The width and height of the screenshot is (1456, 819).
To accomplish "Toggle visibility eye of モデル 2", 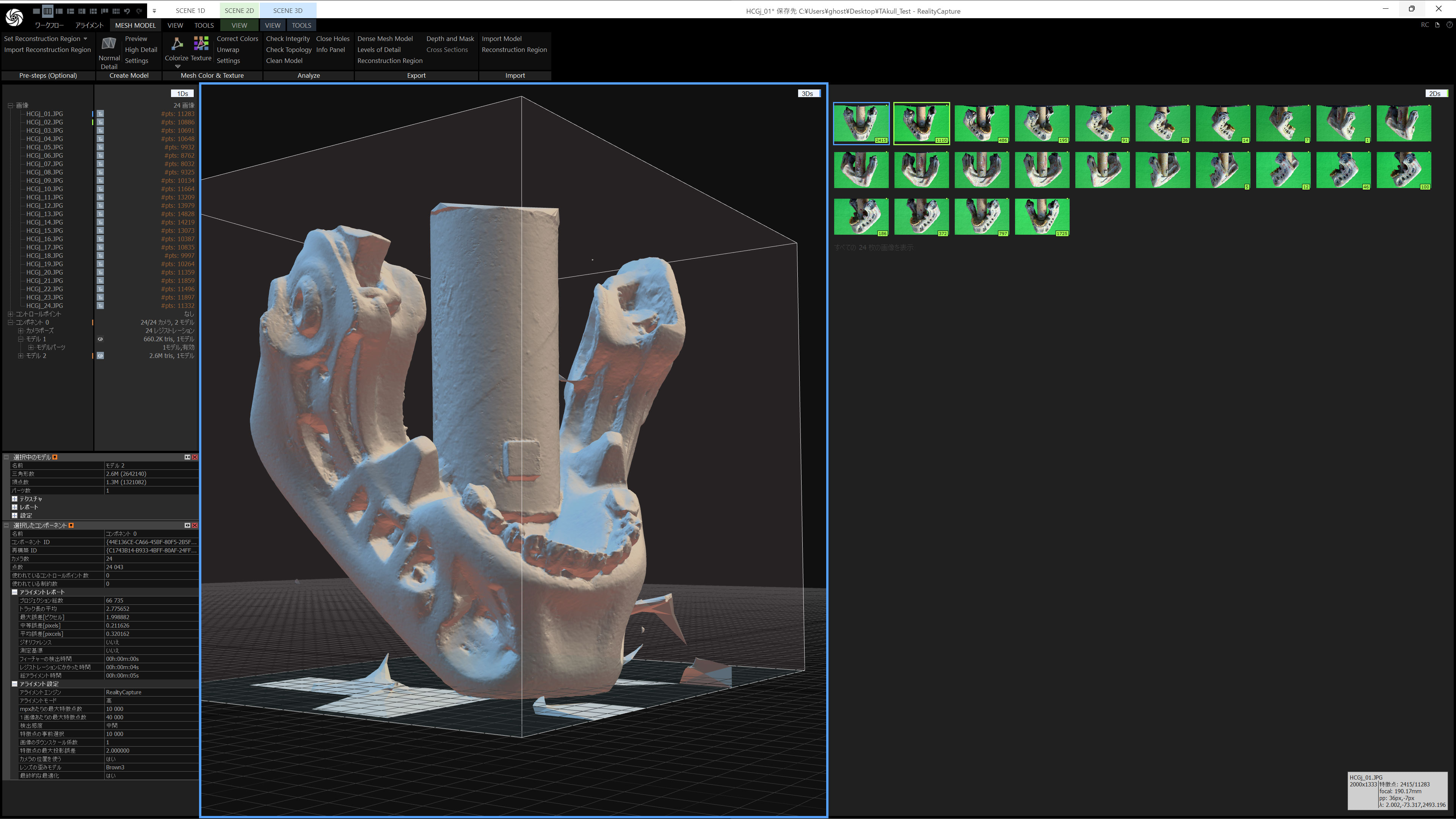I will [100, 356].
